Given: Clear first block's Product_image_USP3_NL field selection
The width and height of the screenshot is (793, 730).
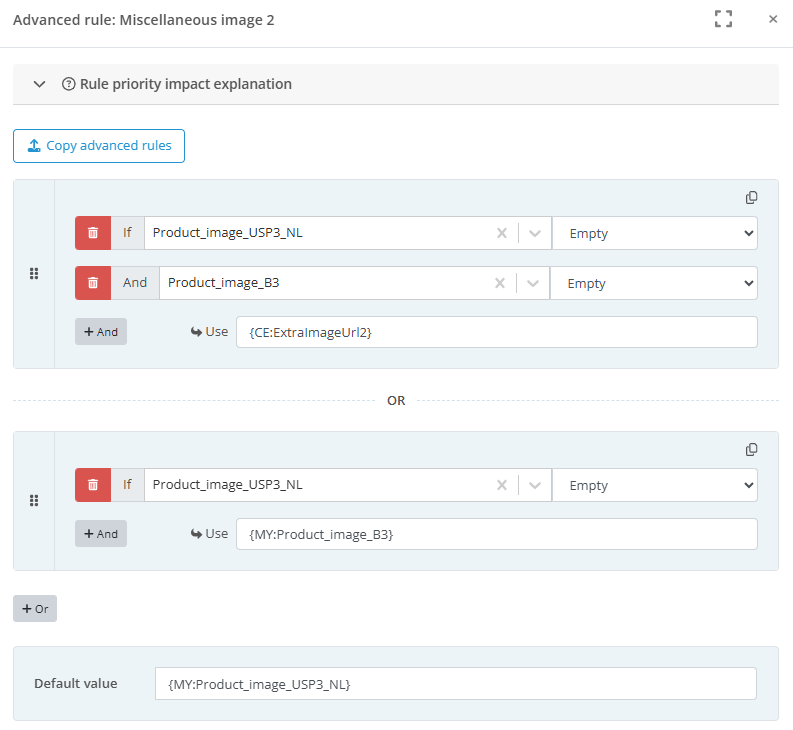Looking at the screenshot, I should pyautogui.click(x=502, y=233).
